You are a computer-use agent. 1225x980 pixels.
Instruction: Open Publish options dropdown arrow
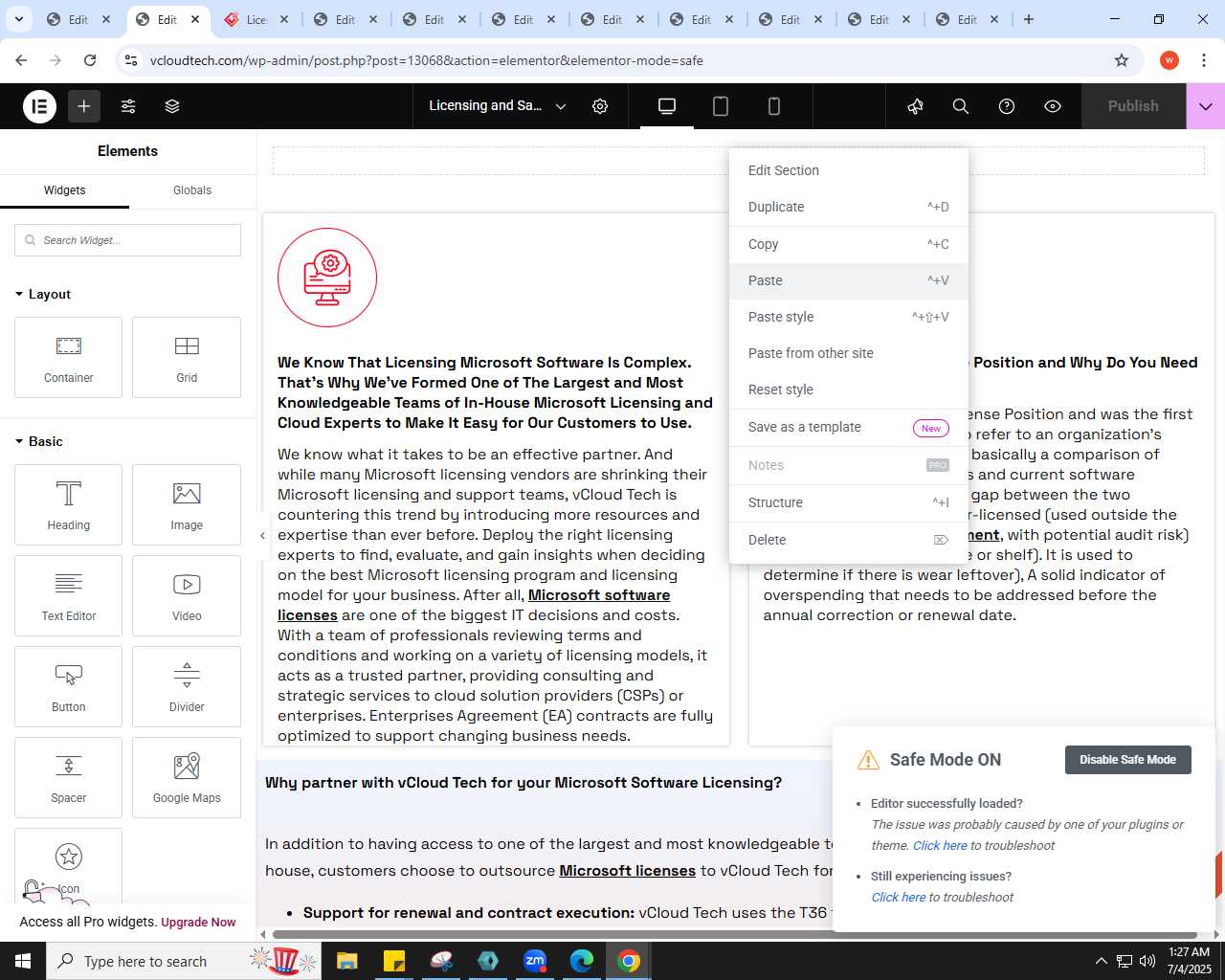1206,106
